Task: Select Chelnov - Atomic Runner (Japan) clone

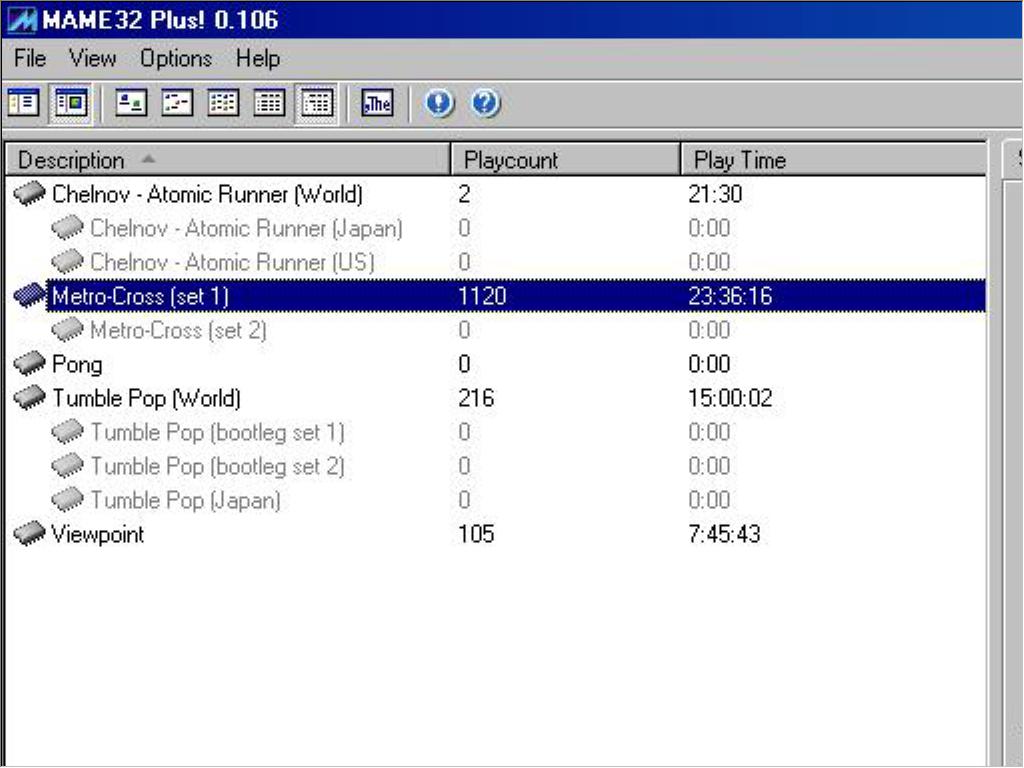Action: (x=246, y=228)
